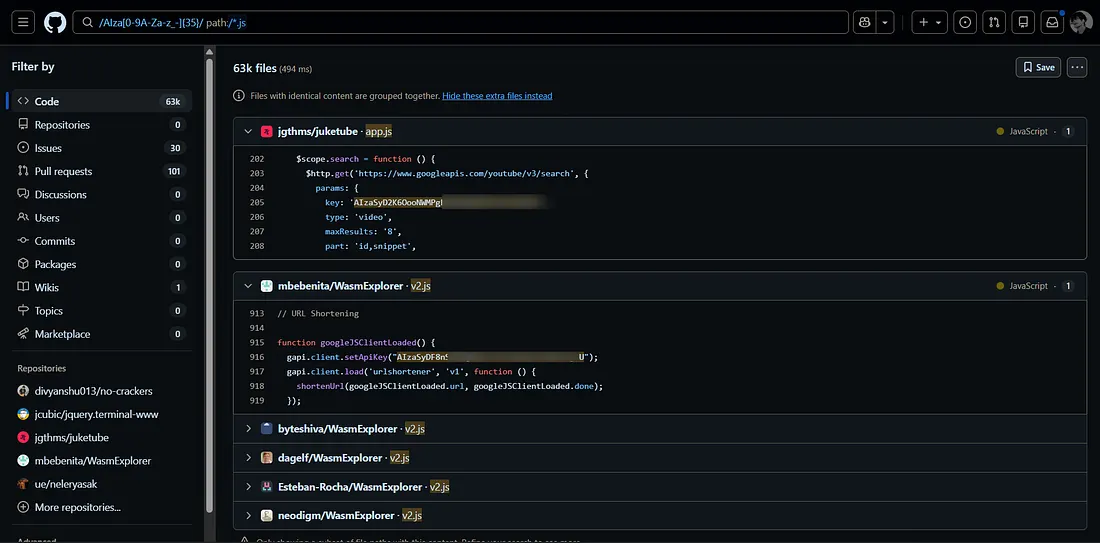
Task: Open the three-dot options menu near Save
Action: pos(1077,67)
